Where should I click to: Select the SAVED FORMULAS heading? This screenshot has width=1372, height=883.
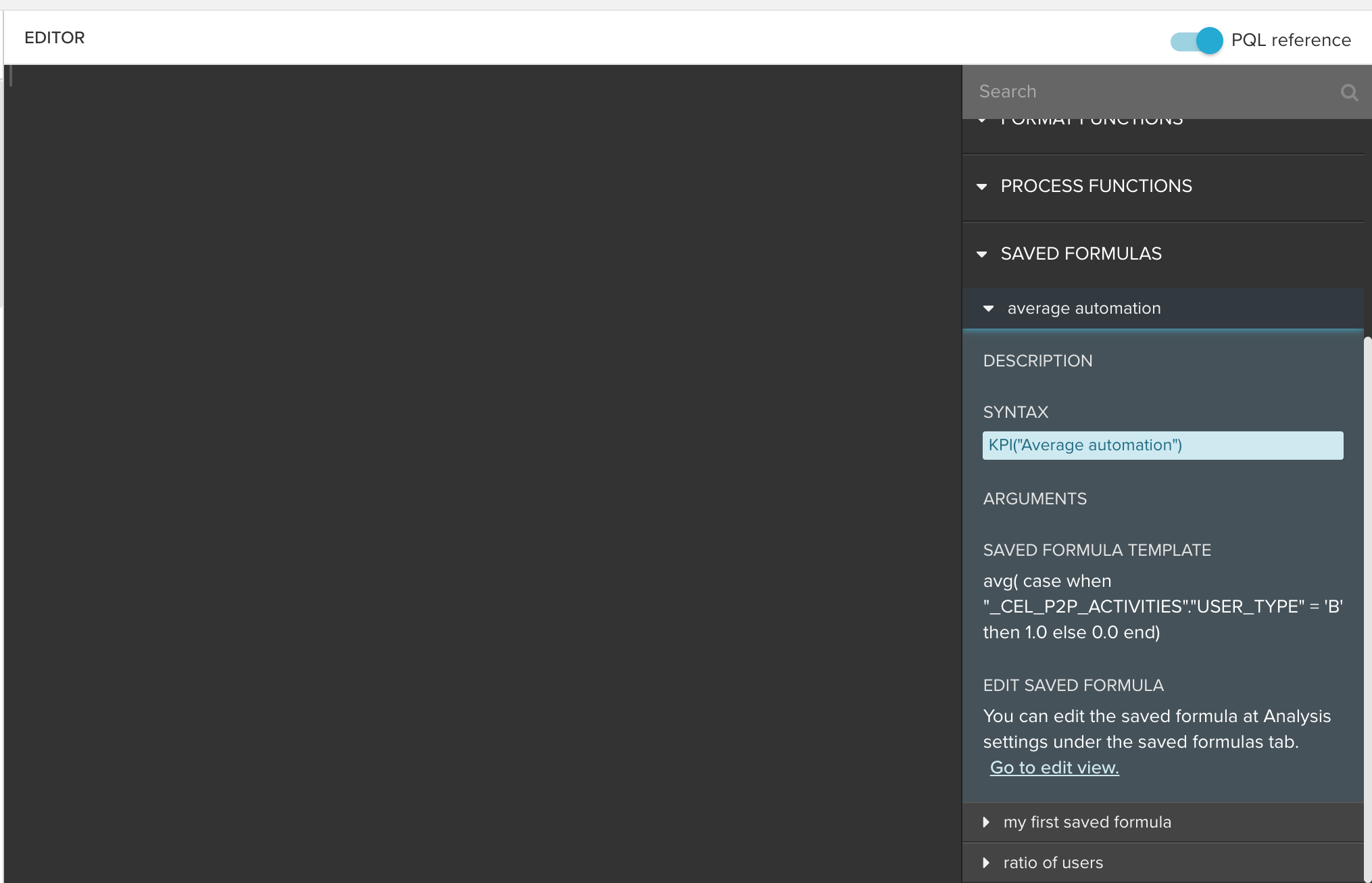click(1081, 254)
